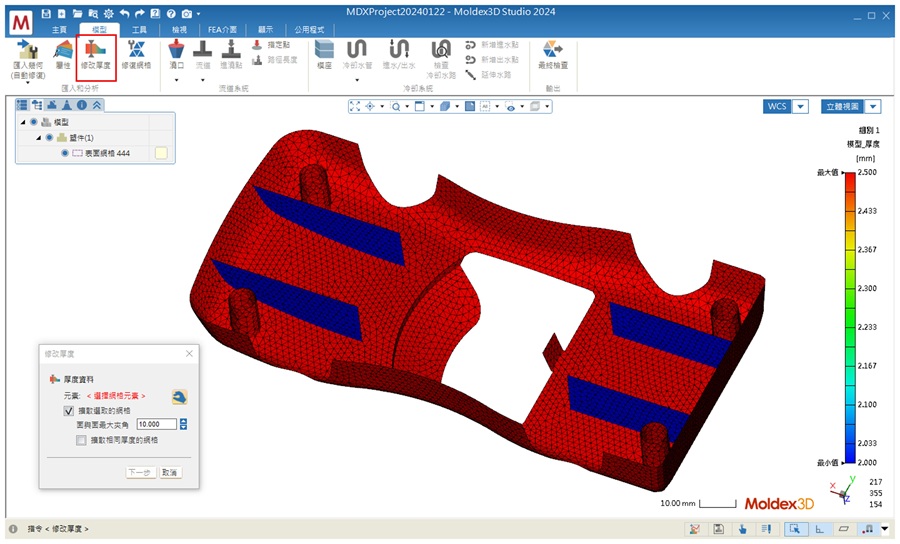Viewport: 900px width, 544px height.
Task: Open the WCS dropdown arrow
Action: pos(803,106)
